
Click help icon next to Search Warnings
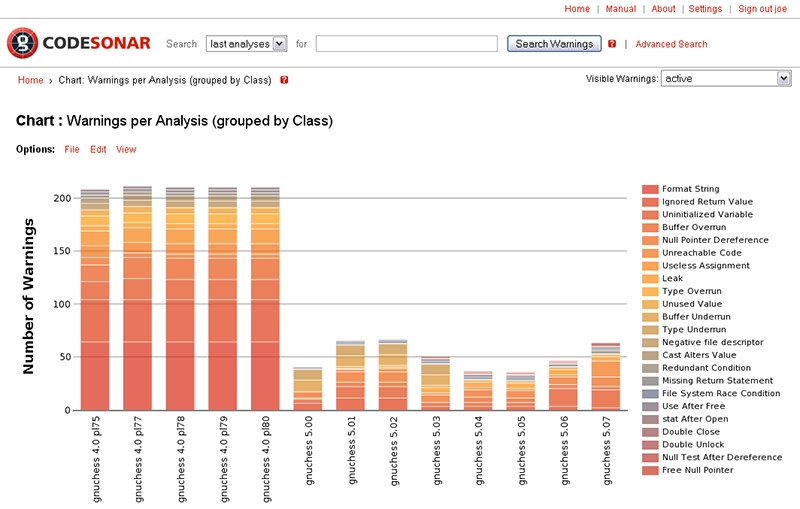[x=612, y=44]
